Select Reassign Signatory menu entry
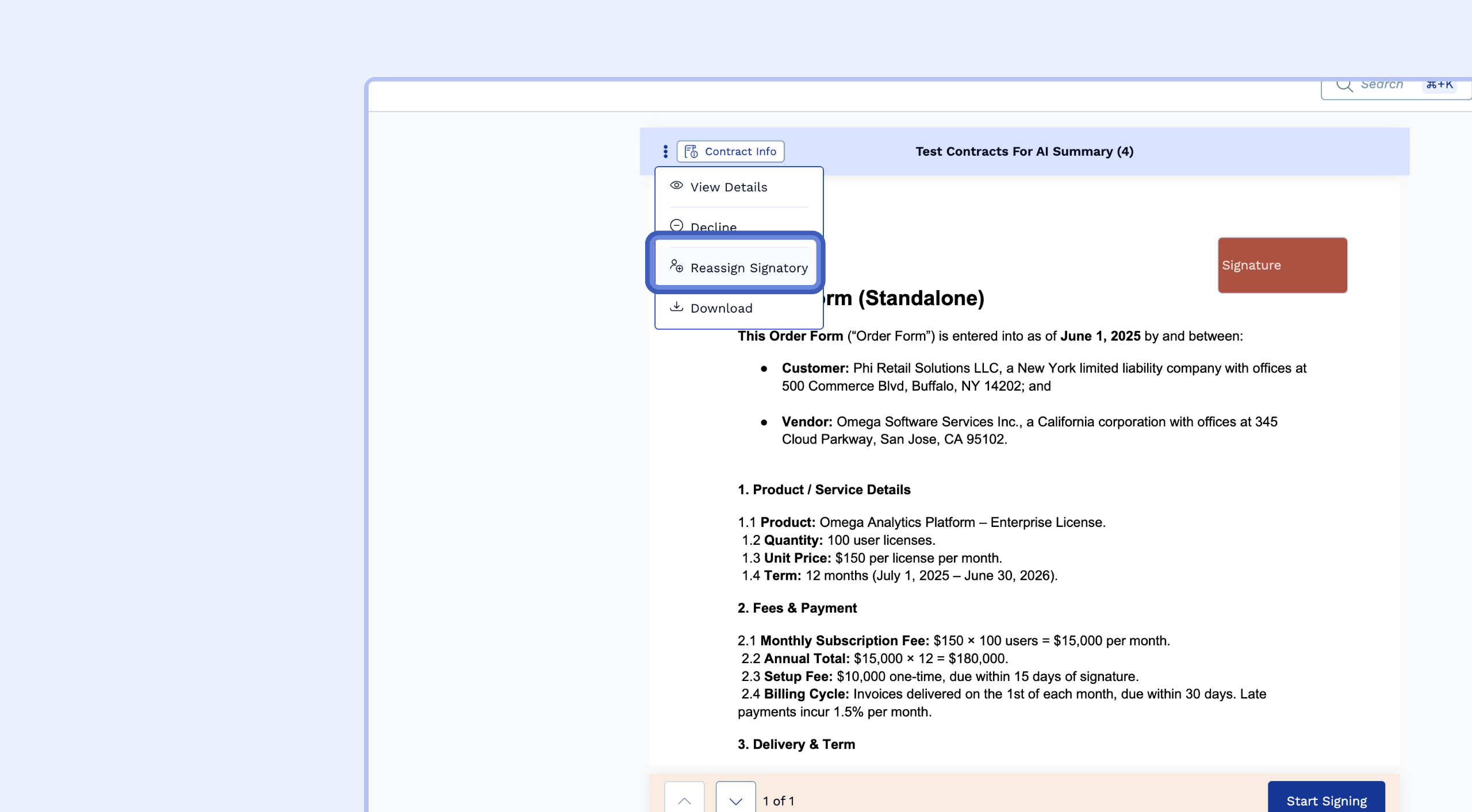 tap(749, 268)
